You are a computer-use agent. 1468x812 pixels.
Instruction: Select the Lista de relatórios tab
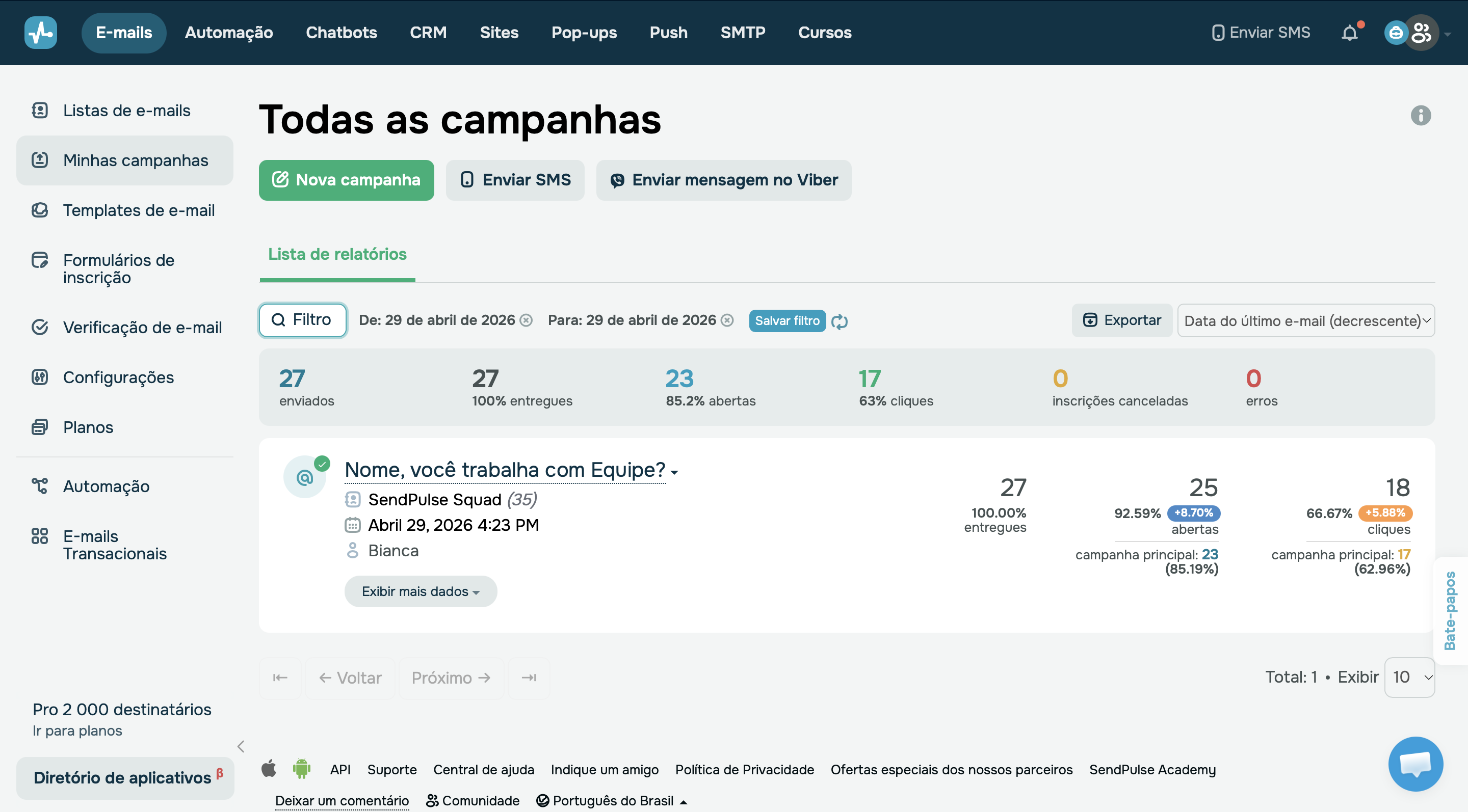337,254
